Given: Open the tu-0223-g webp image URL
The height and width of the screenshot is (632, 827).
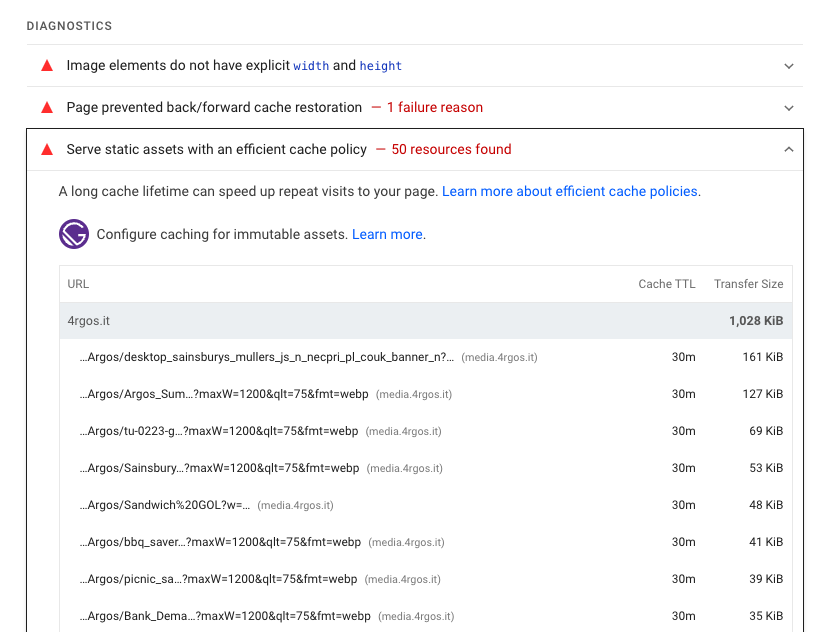Looking at the screenshot, I should pos(219,431).
